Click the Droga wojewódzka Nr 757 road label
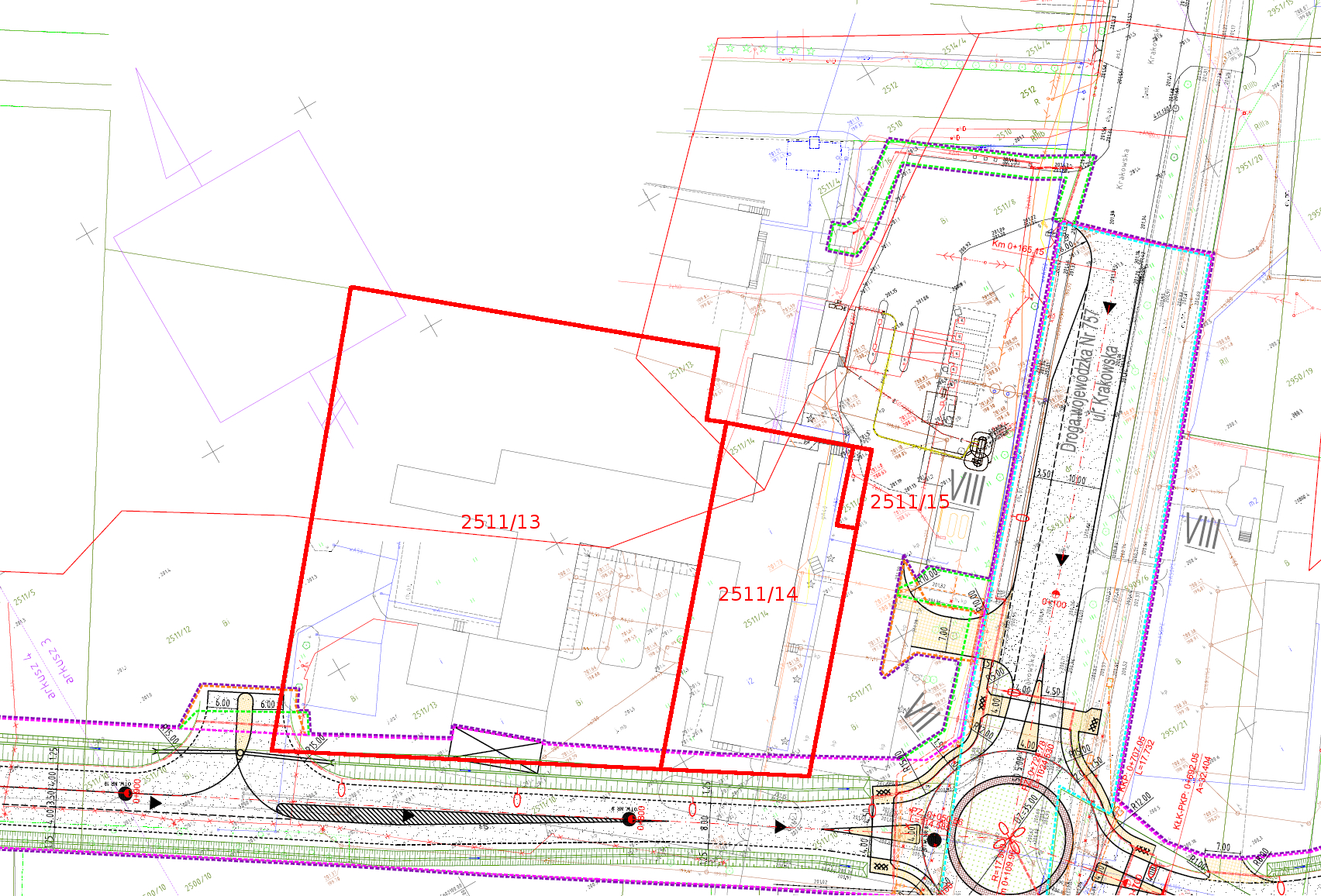Viewport: 1321px width, 896px height. coord(1080,380)
